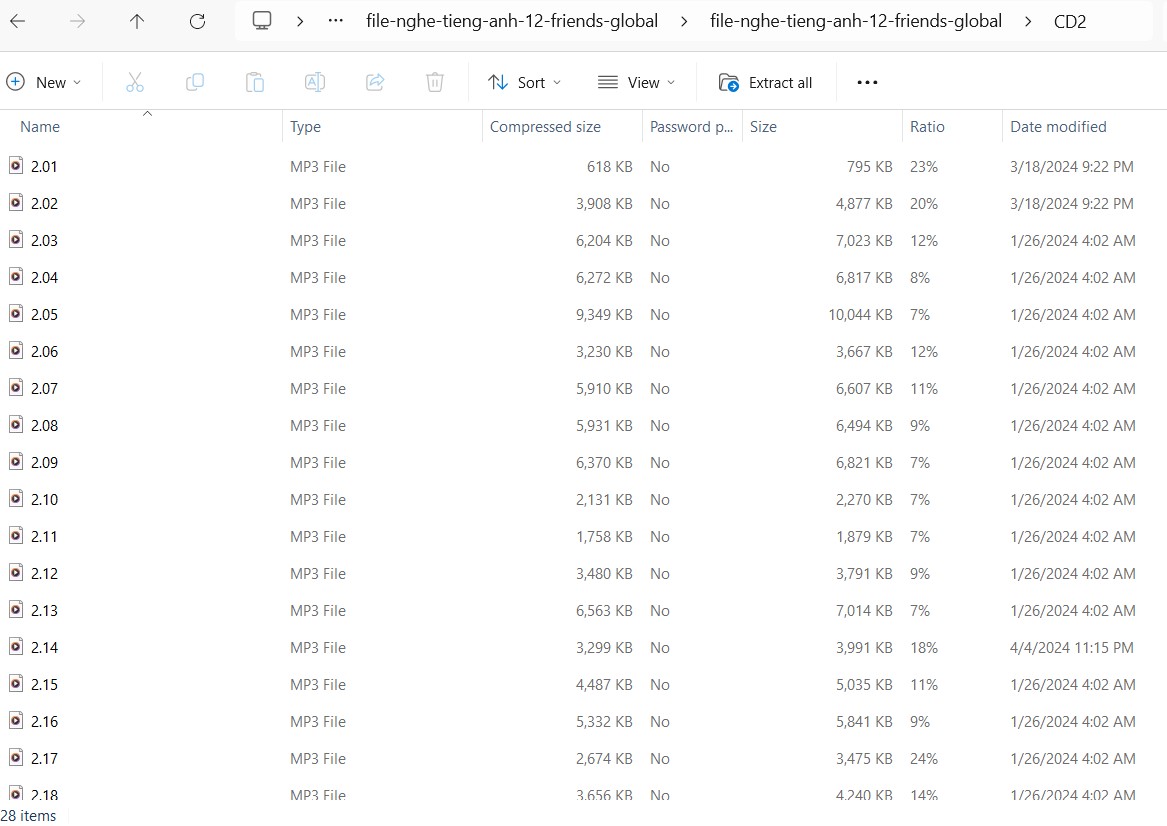Click the Share icon in toolbar
This screenshot has width=1167, height=826.
click(375, 83)
